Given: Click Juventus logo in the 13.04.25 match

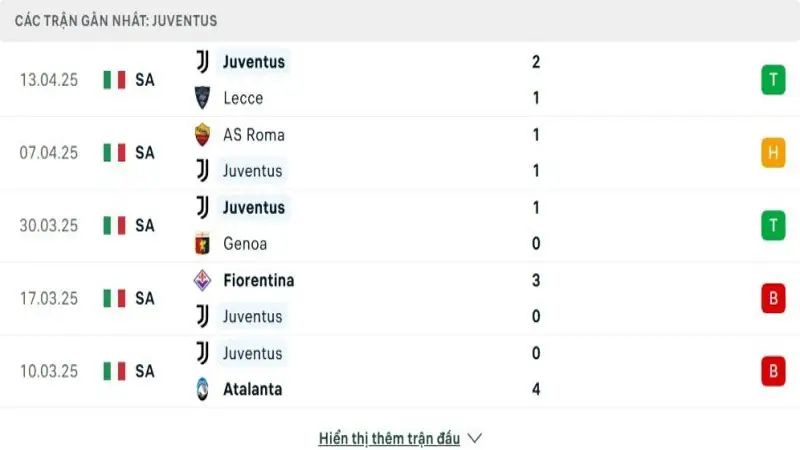Looking at the screenshot, I should (203, 62).
